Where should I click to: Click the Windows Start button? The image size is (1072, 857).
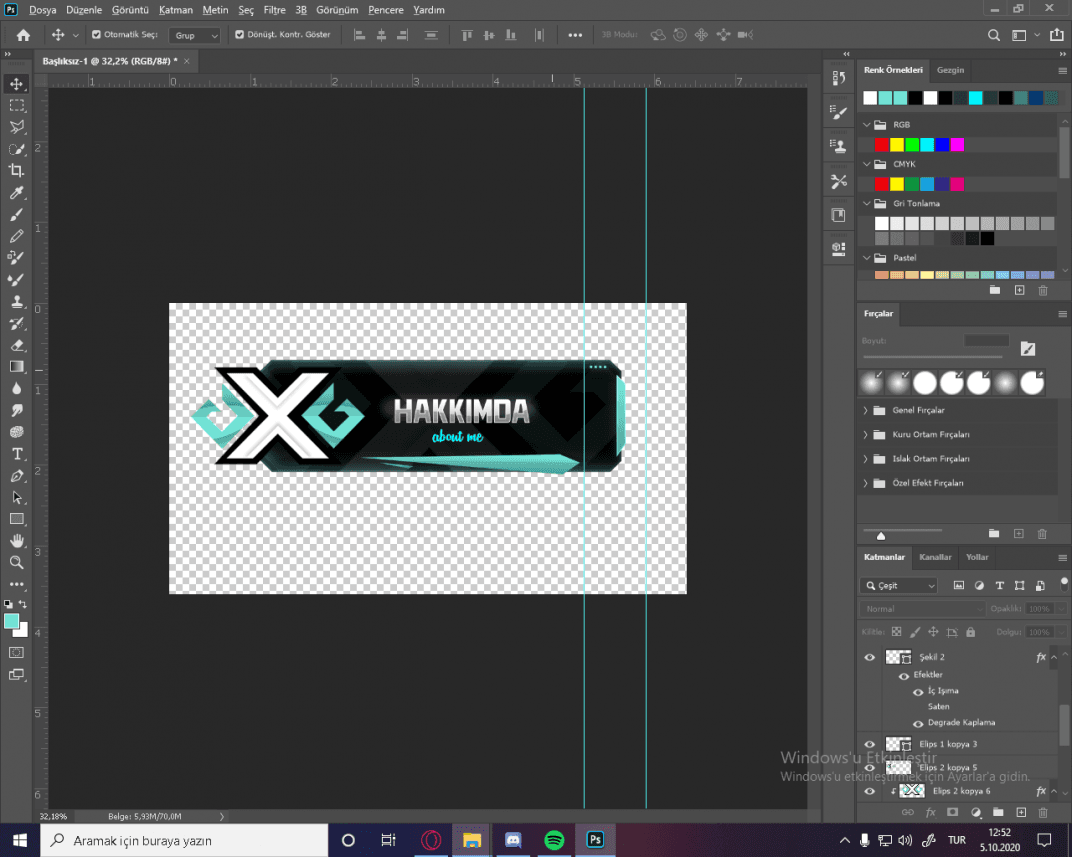tap(20, 841)
